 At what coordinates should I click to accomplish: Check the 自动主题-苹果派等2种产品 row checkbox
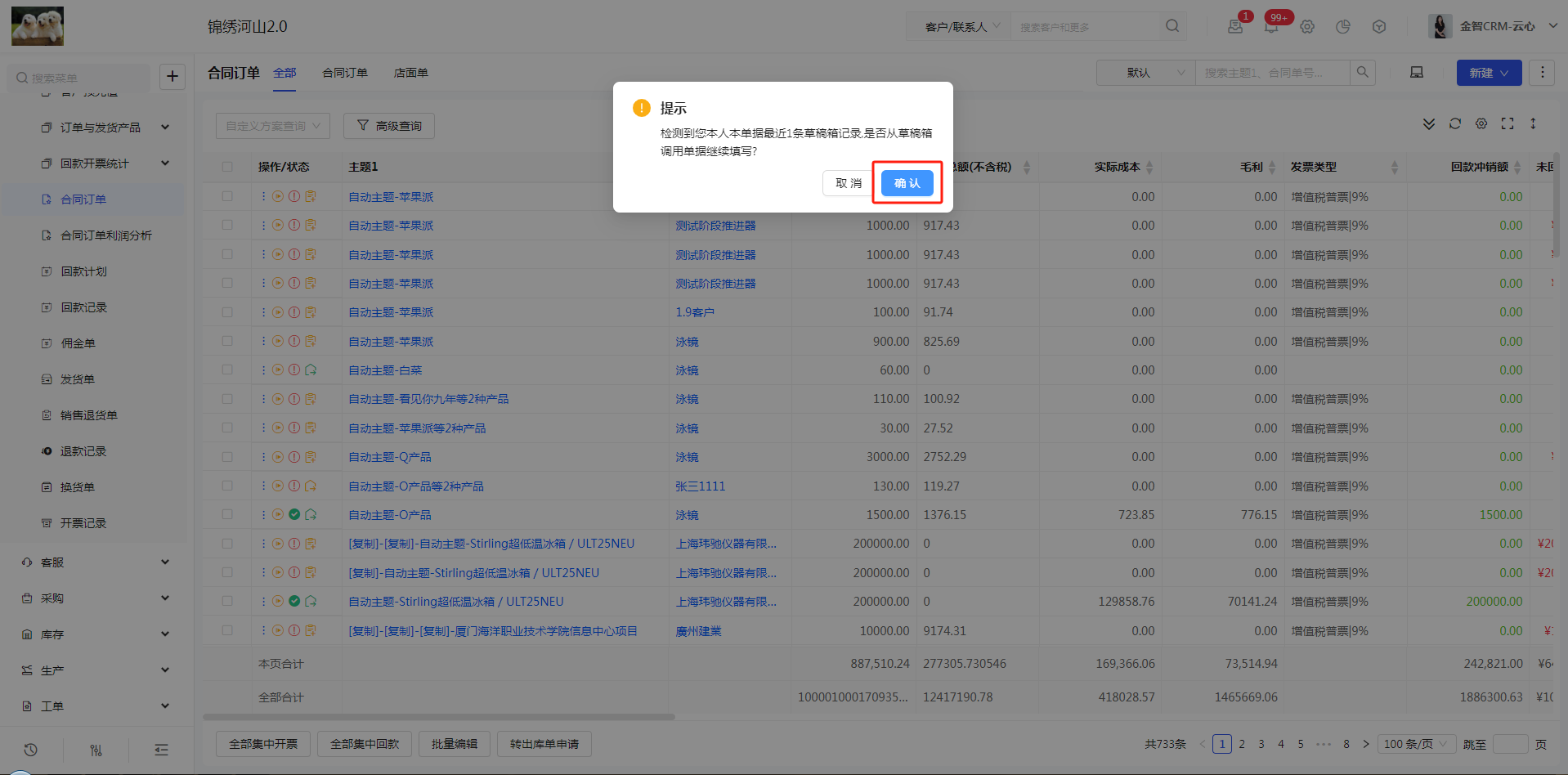click(x=227, y=428)
